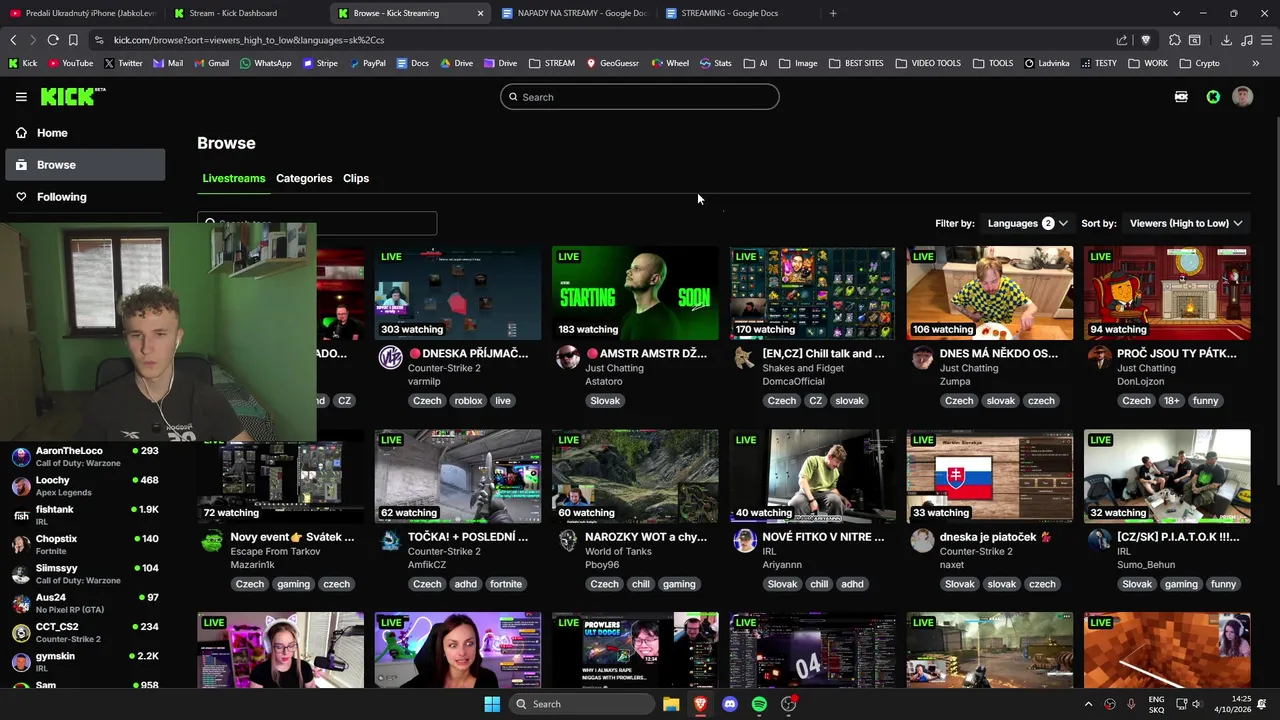Screen dimensions: 1280x720
Task: Click the '18+' tag under DonLojzon stream
Action: tap(1171, 401)
